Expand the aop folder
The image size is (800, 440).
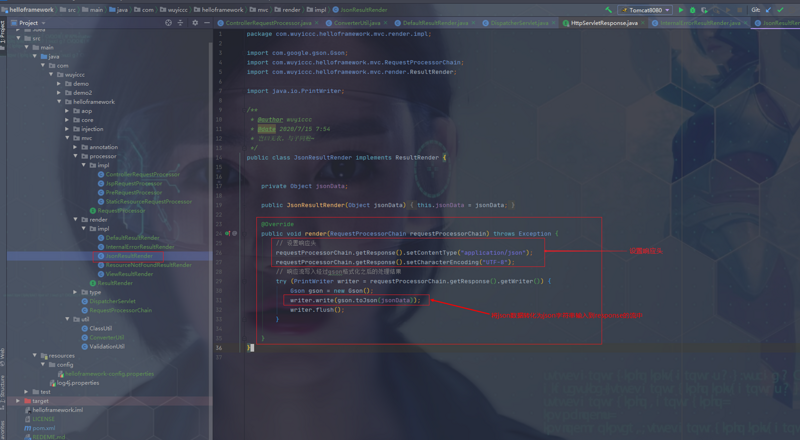tap(67, 111)
